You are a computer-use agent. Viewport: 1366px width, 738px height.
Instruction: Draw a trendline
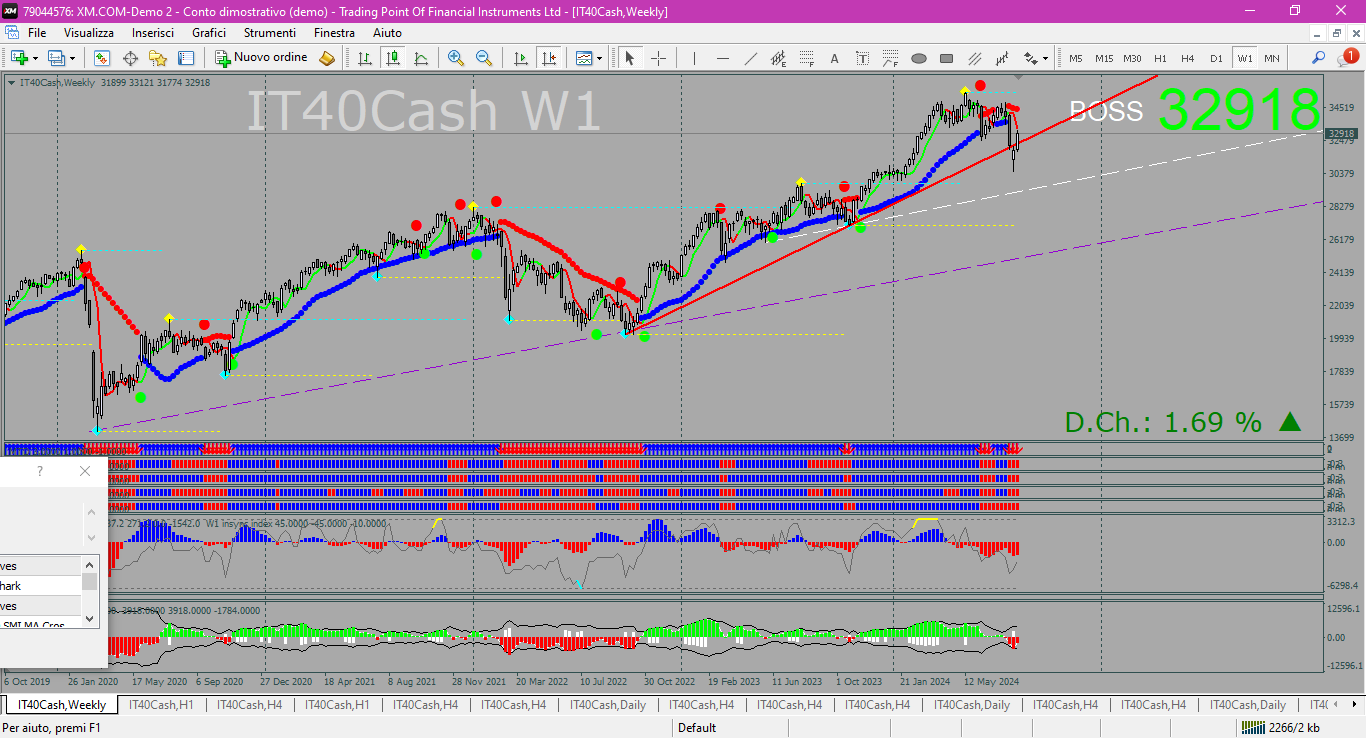pos(750,58)
